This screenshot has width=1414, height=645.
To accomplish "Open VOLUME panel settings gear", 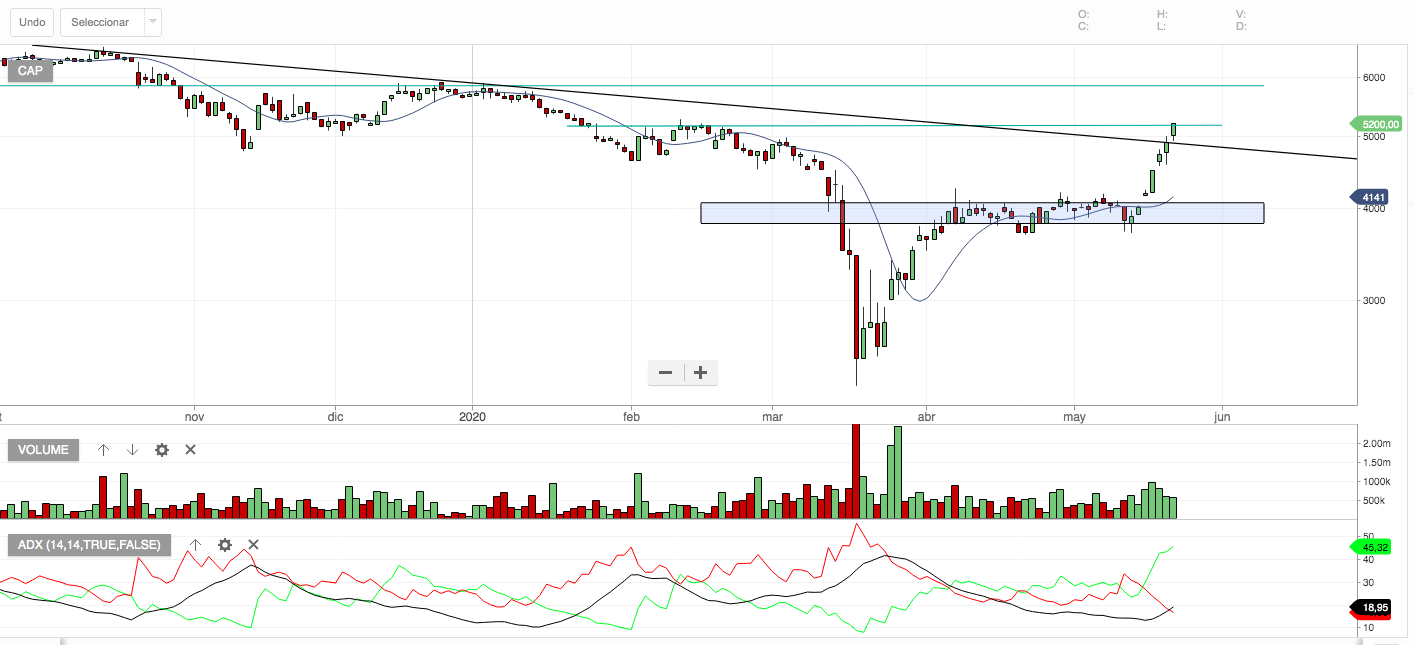I will pyautogui.click(x=162, y=450).
